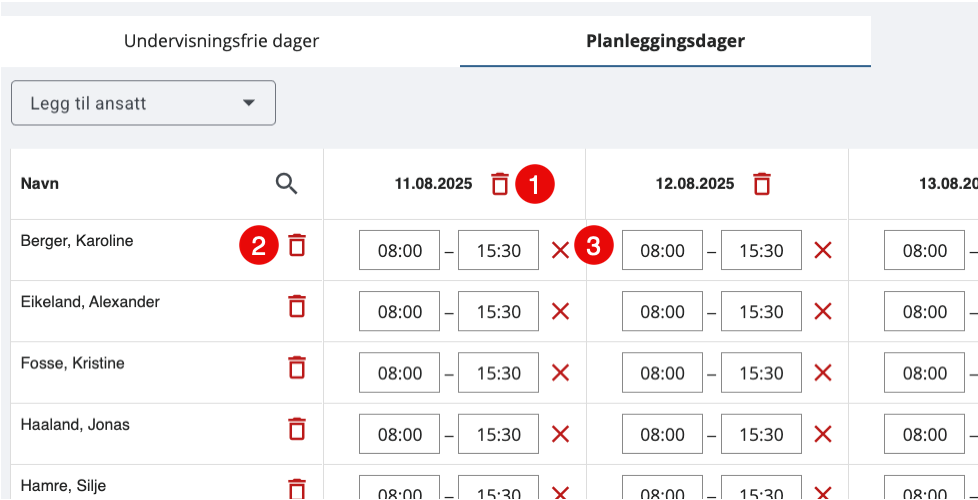Remove Haaland, Jonas using trash icon
The width and height of the screenshot is (978, 500).
pos(298,428)
